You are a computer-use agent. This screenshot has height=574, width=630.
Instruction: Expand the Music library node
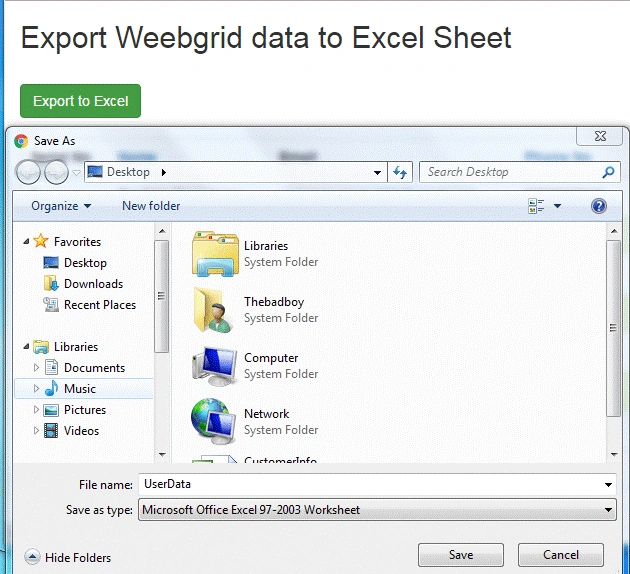coord(36,388)
